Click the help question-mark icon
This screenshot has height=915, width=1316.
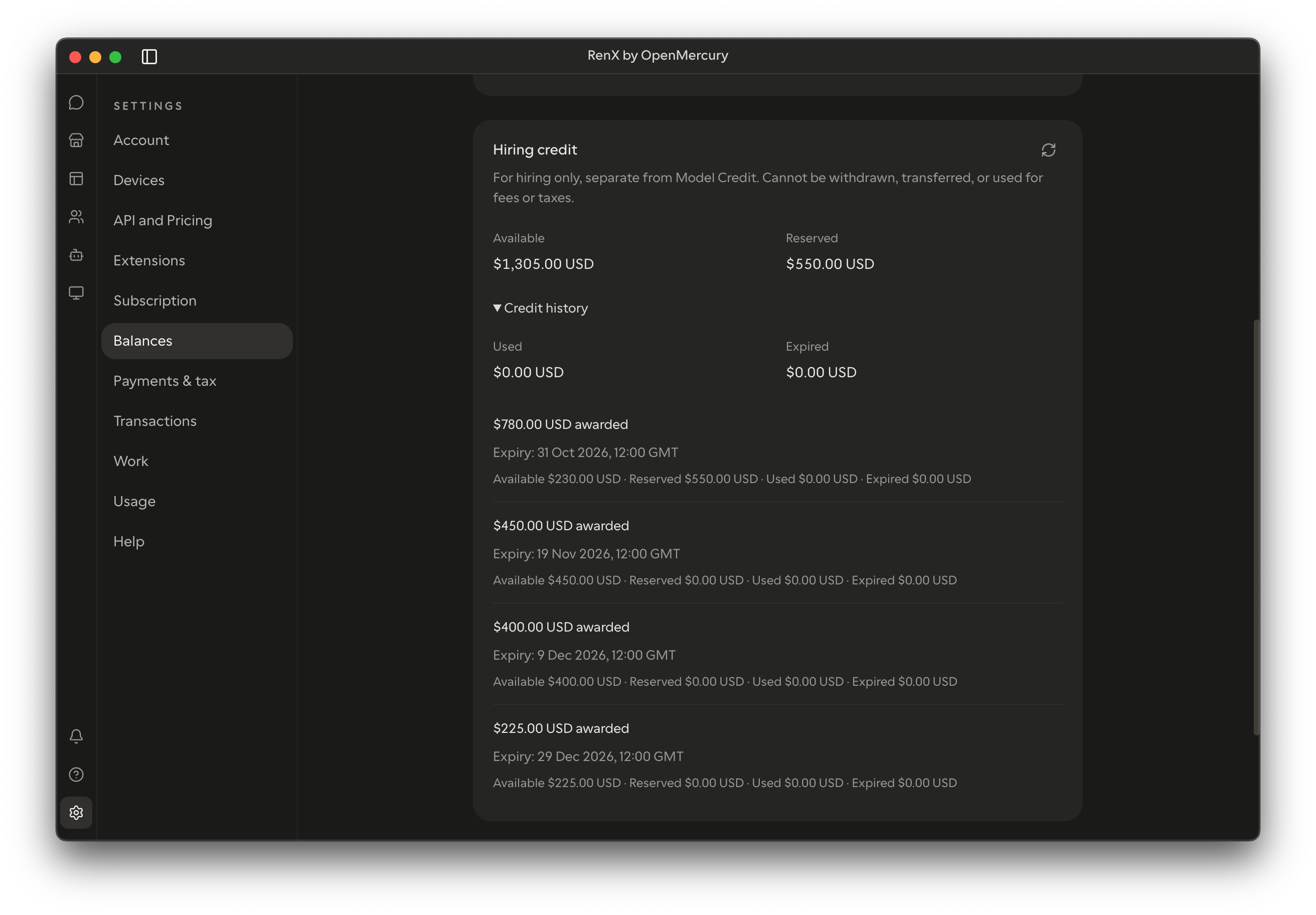point(76,775)
